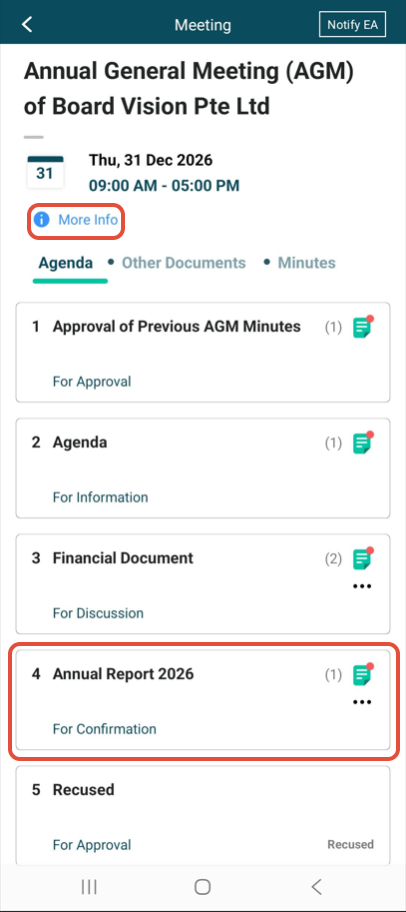Screen dimensions: 406x912
Task: Click the Notify EA button
Action: [352, 24]
